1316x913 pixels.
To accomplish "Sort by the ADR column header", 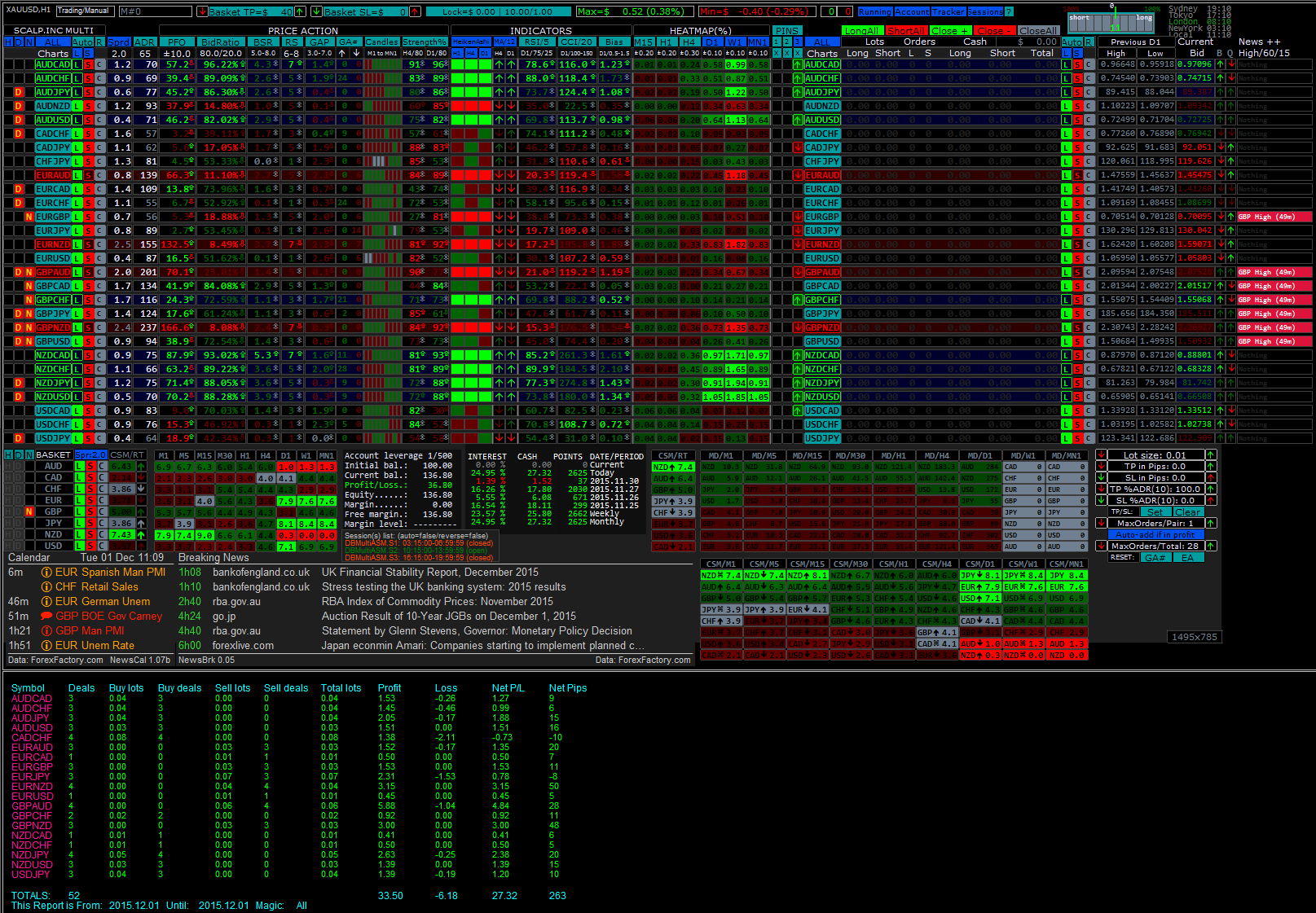I will pos(144,42).
